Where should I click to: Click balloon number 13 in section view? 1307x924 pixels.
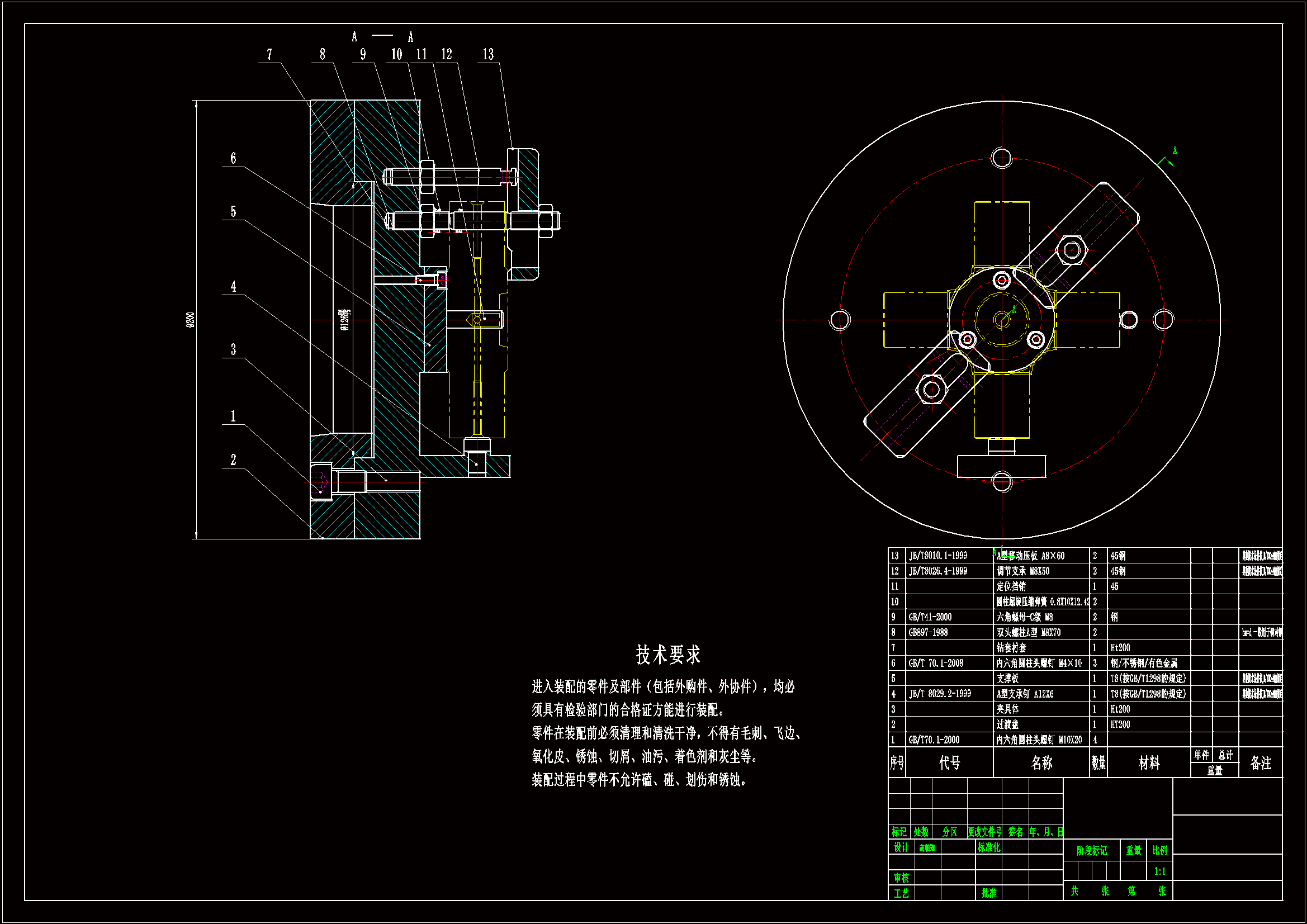tap(488, 55)
